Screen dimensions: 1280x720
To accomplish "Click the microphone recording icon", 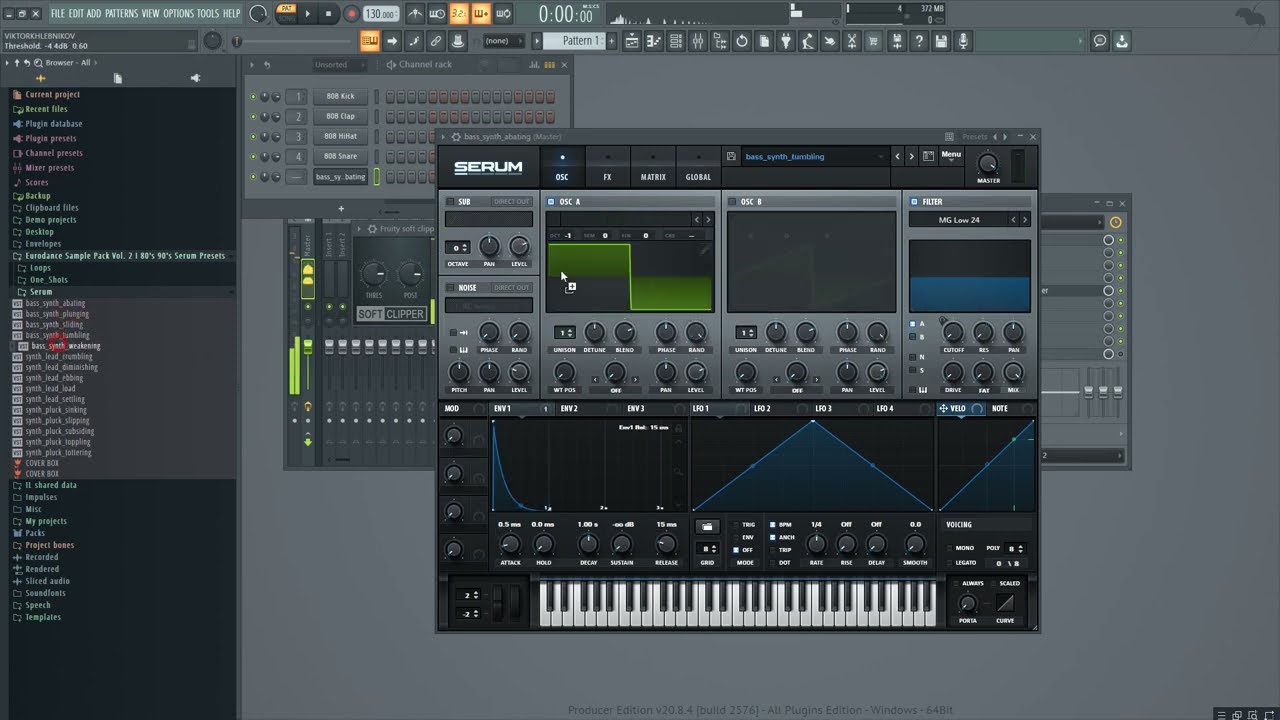I will pos(963,41).
